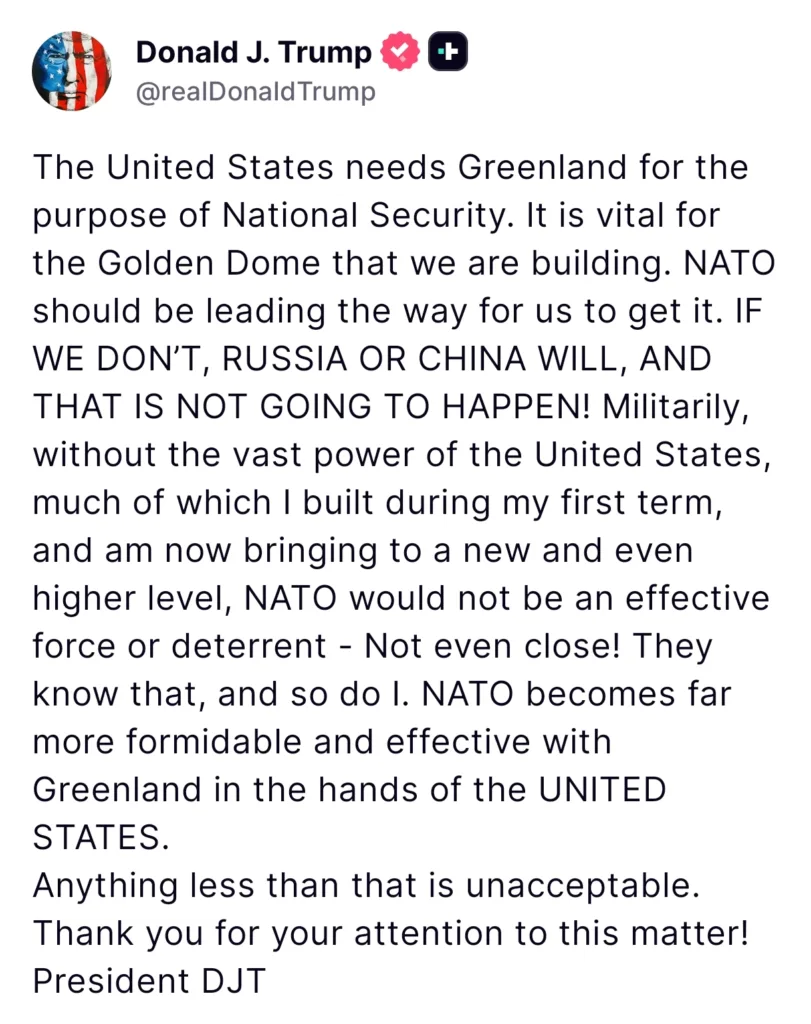
Task: Open the Donald J. Trump display name
Action: coord(254,52)
